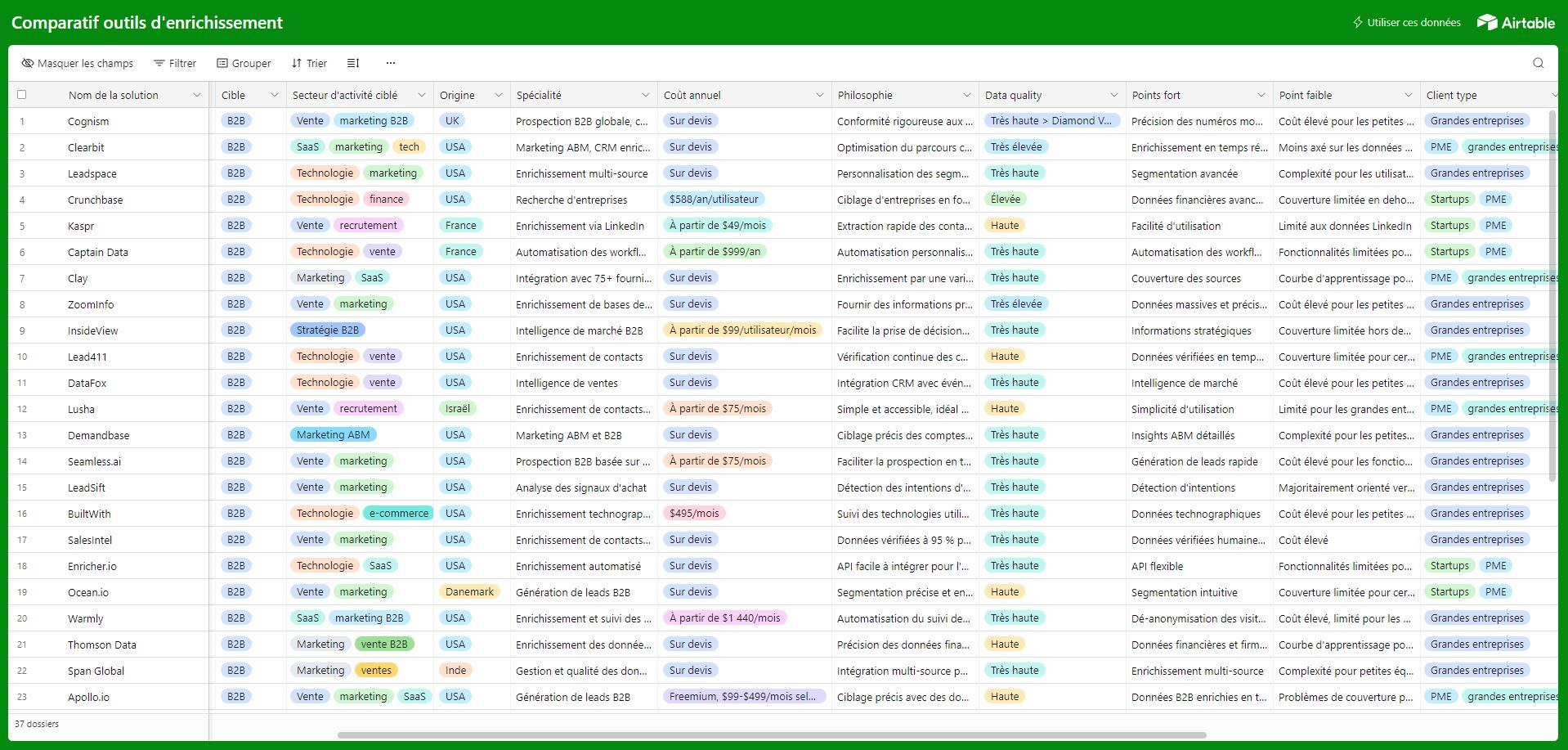Image resolution: width=1568 pixels, height=750 pixels.
Task: Click the finance tag in Crunchbase row
Action: [386, 199]
